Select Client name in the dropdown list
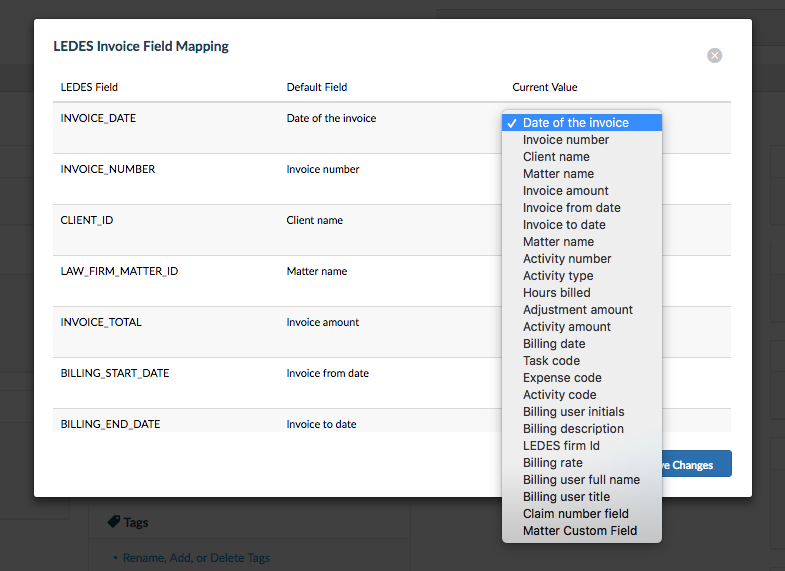Viewport: 785px width, 571px height. pos(556,157)
